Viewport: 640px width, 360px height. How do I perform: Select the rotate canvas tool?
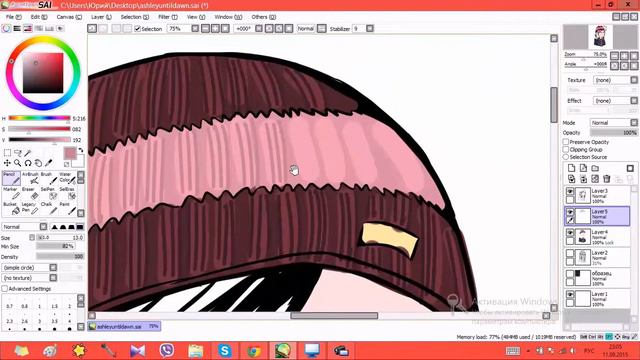[28, 163]
